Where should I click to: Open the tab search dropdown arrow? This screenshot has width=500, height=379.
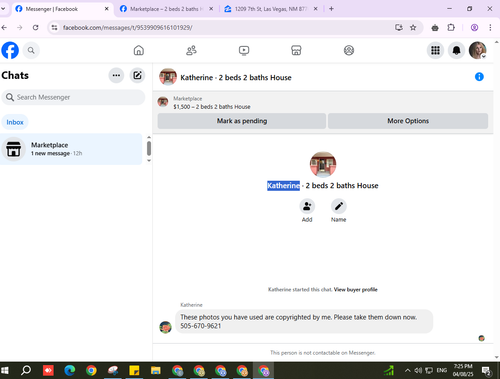click(x=3, y=9)
